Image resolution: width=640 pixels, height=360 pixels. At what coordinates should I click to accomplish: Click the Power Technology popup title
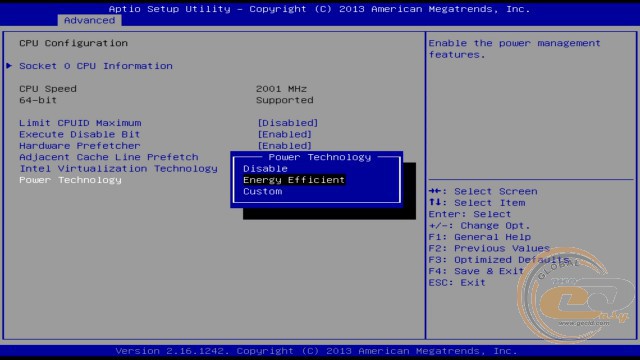tap(320, 157)
